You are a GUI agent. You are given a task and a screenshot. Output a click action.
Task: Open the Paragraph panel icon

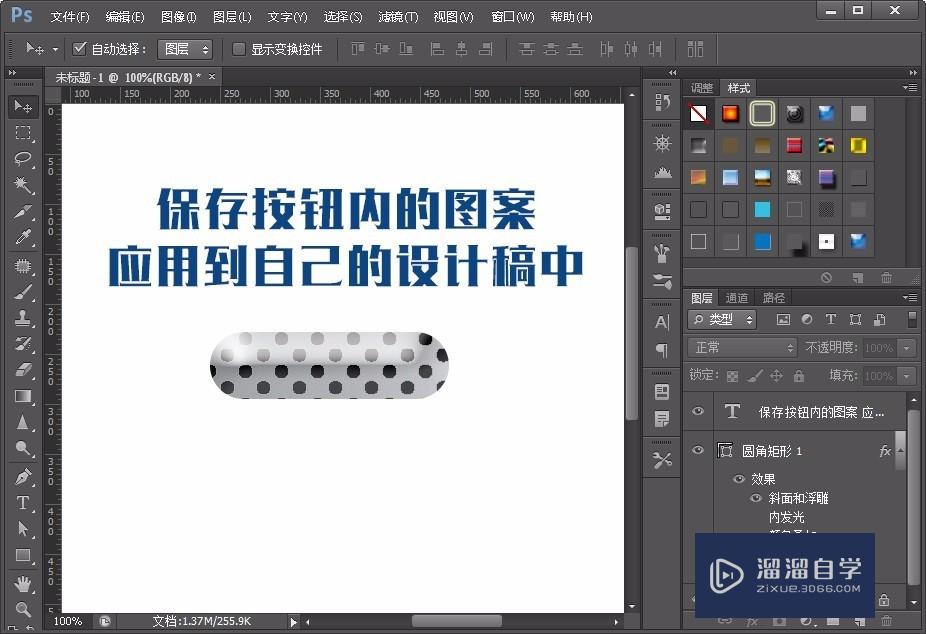pos(662,350)
